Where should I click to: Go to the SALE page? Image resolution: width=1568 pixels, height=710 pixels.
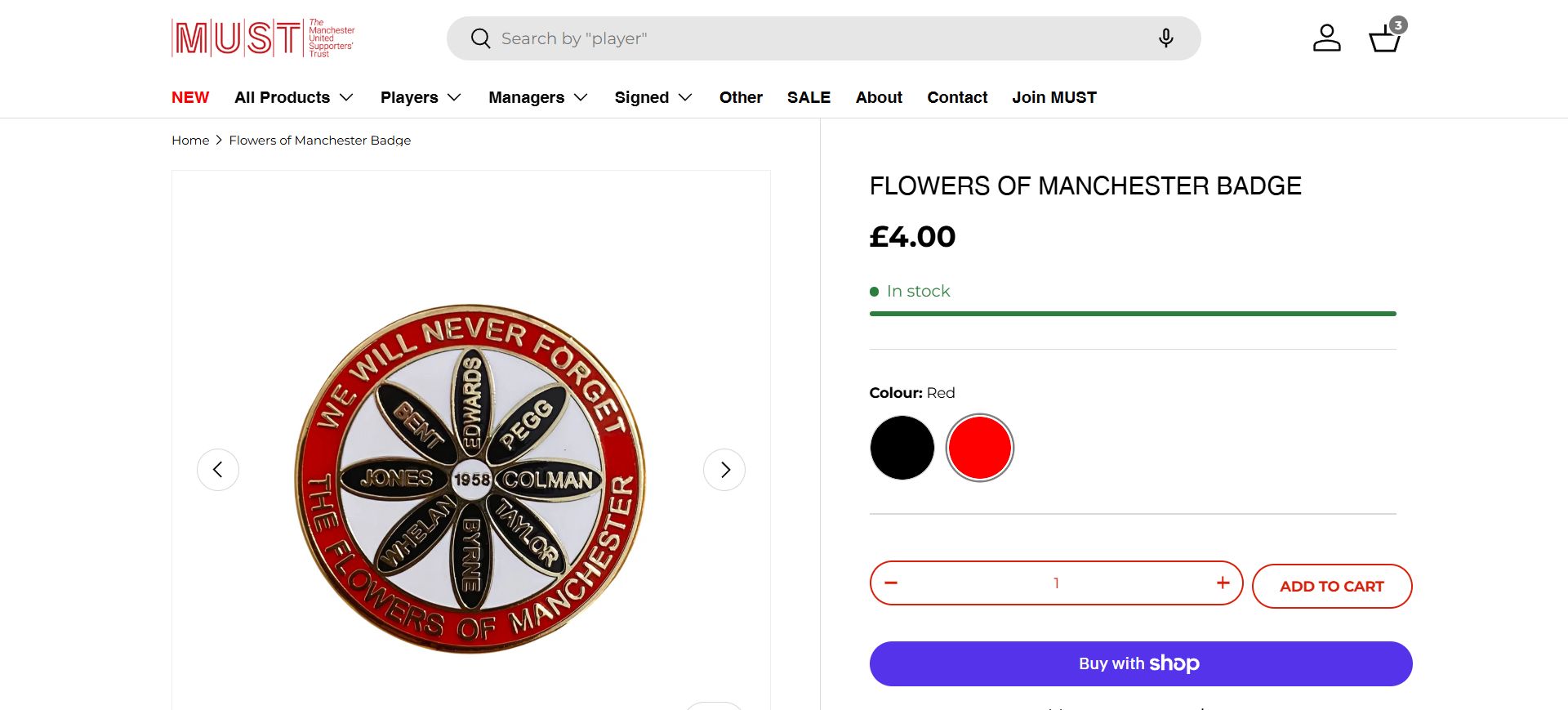pos(808,97)
